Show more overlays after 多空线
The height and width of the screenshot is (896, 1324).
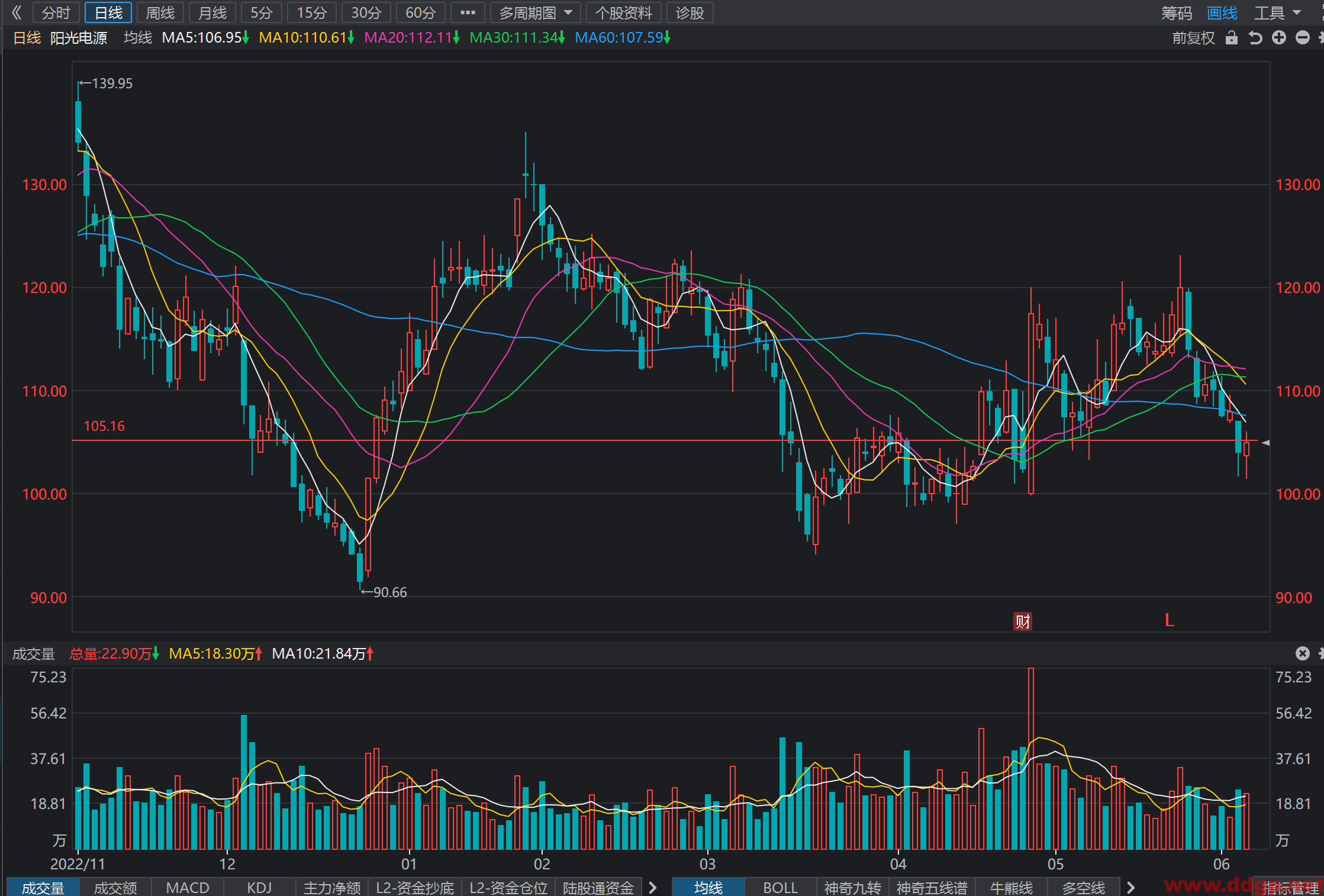click(x=1131, y=887)
